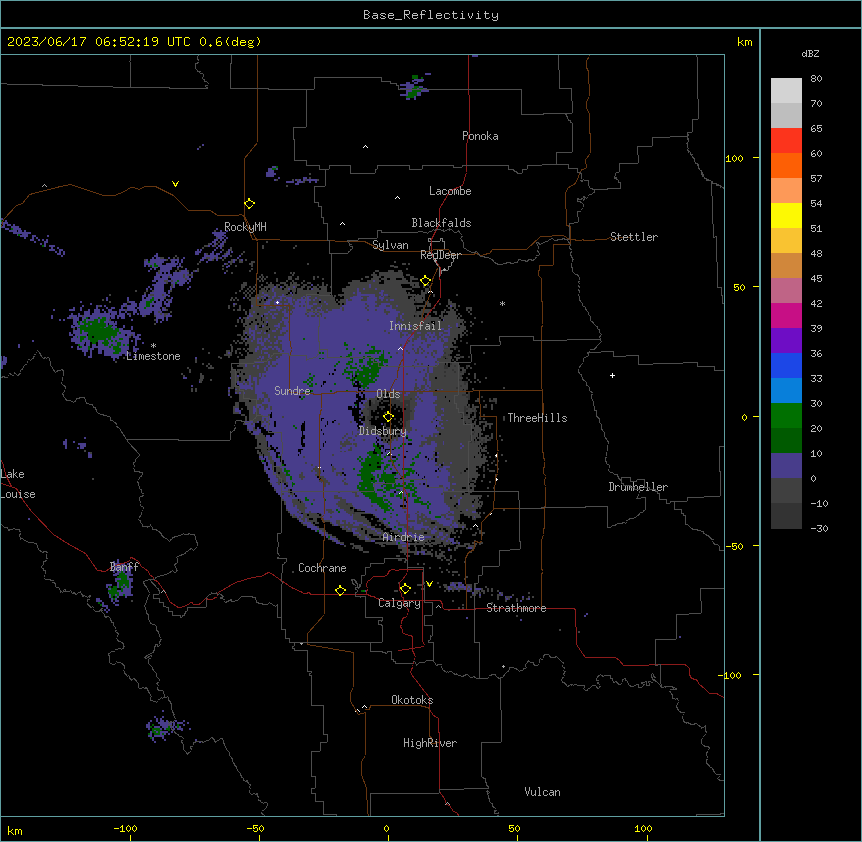The height and width of the screenshot is (842, 862).
Task: Click the Didsbury town label
Action: click(x=383, y=431)
